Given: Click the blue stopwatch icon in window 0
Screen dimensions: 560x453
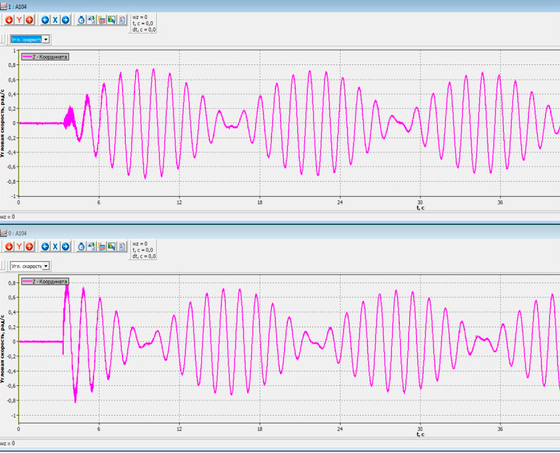Looking at the screenshot, I should click(81, 247).
